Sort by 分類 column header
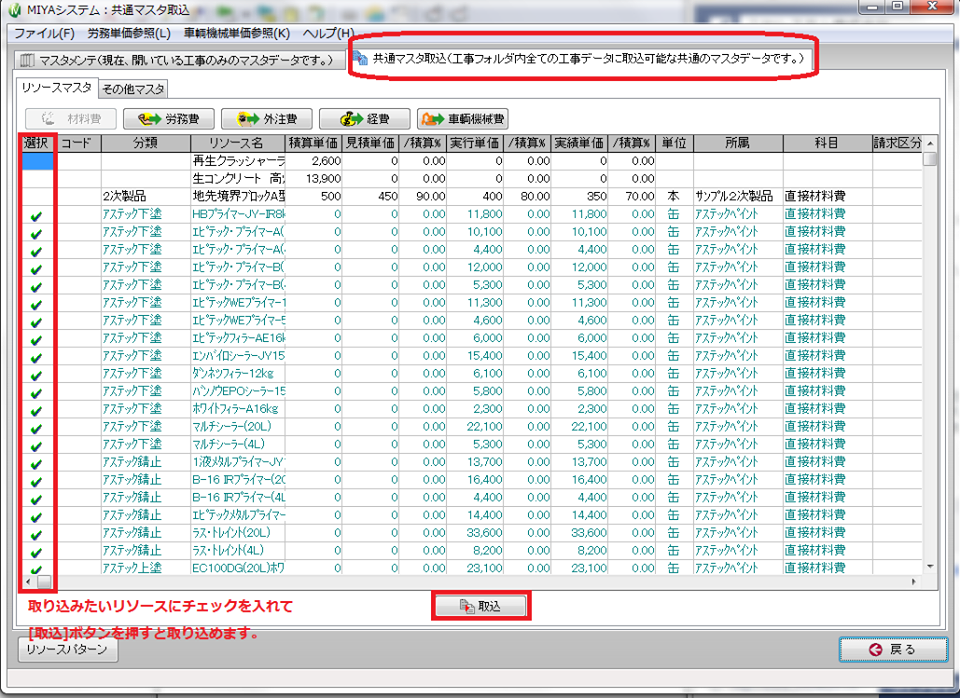The width and height of the screenshot is (960, 698). pyautogui.click(x=146, y=143)
